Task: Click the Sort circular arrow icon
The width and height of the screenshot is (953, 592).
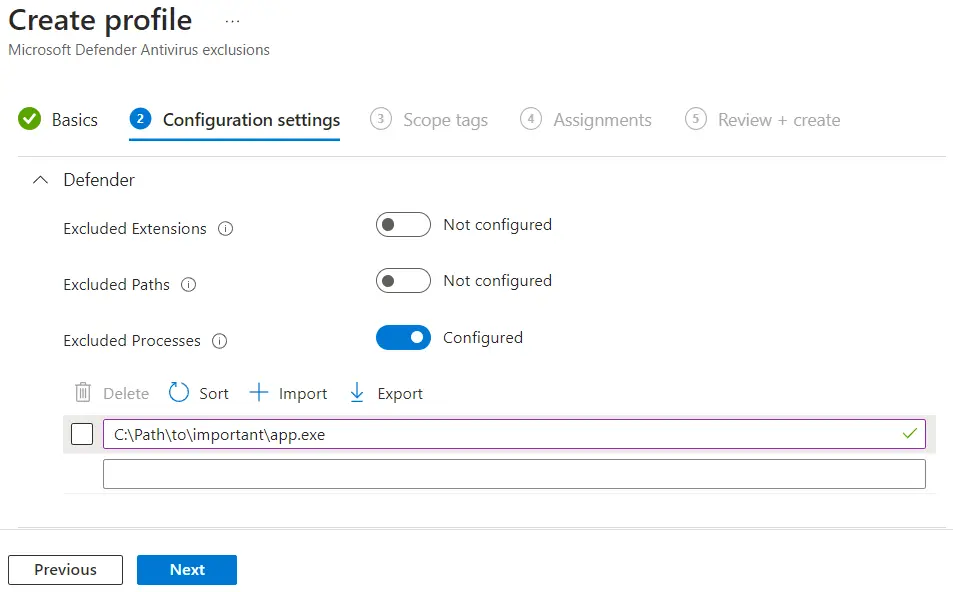Action: tap(179, 393)
